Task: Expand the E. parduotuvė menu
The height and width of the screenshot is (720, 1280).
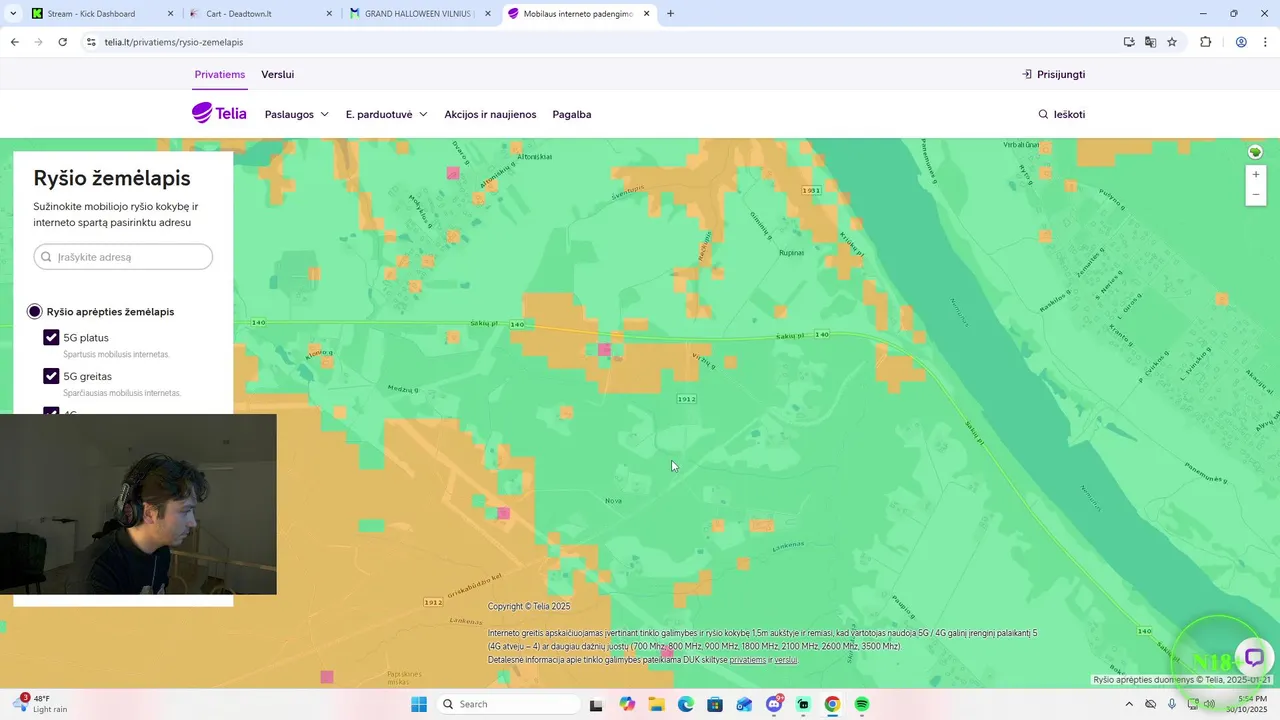Action: 386,114
